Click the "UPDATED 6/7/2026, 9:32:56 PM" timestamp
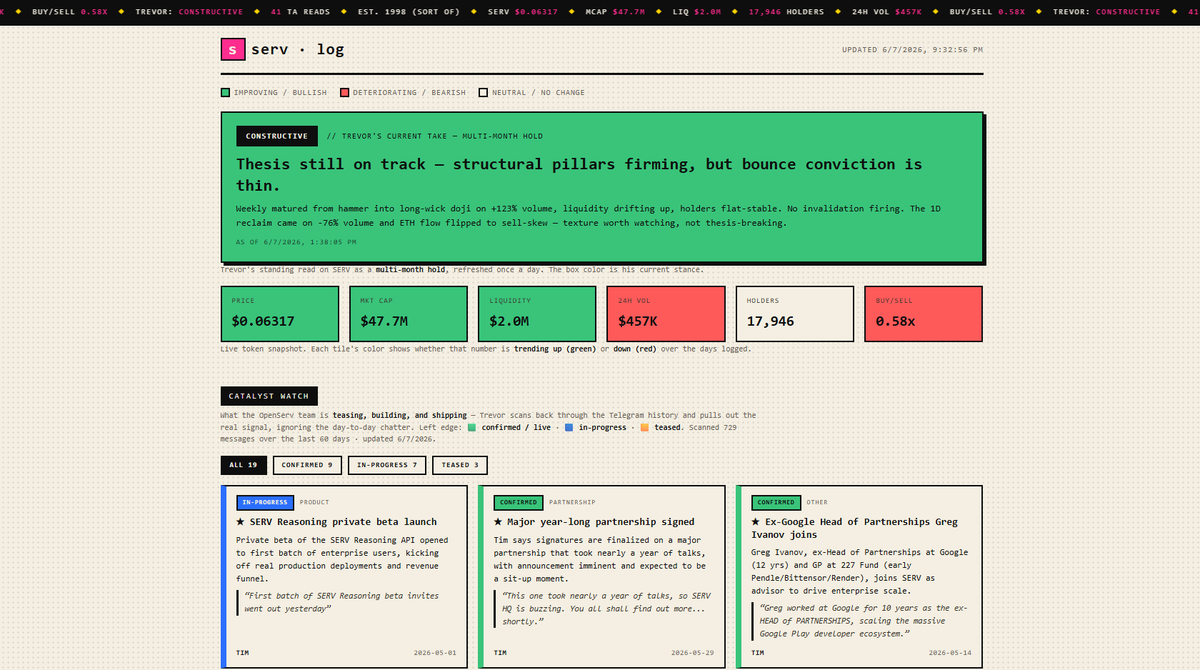Image resolution: width=1200 pixels, height=670 pixels. tap(912, 50)
